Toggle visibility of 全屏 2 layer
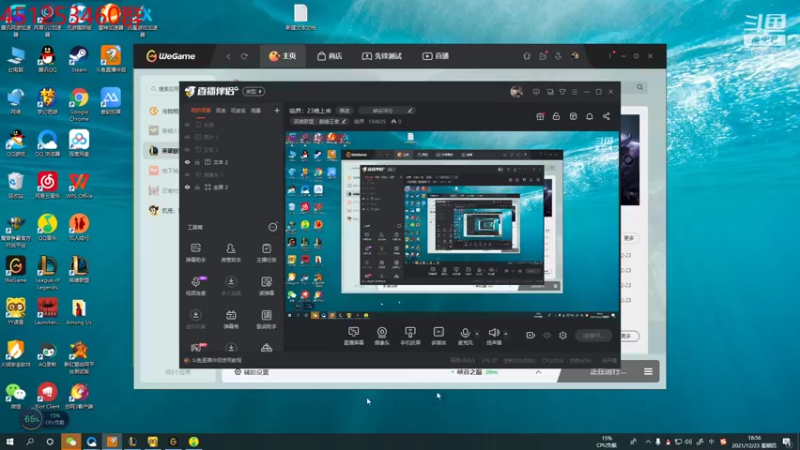Image resolution: width=800 pixels, height=450 pixels. [x=187, y=187]
